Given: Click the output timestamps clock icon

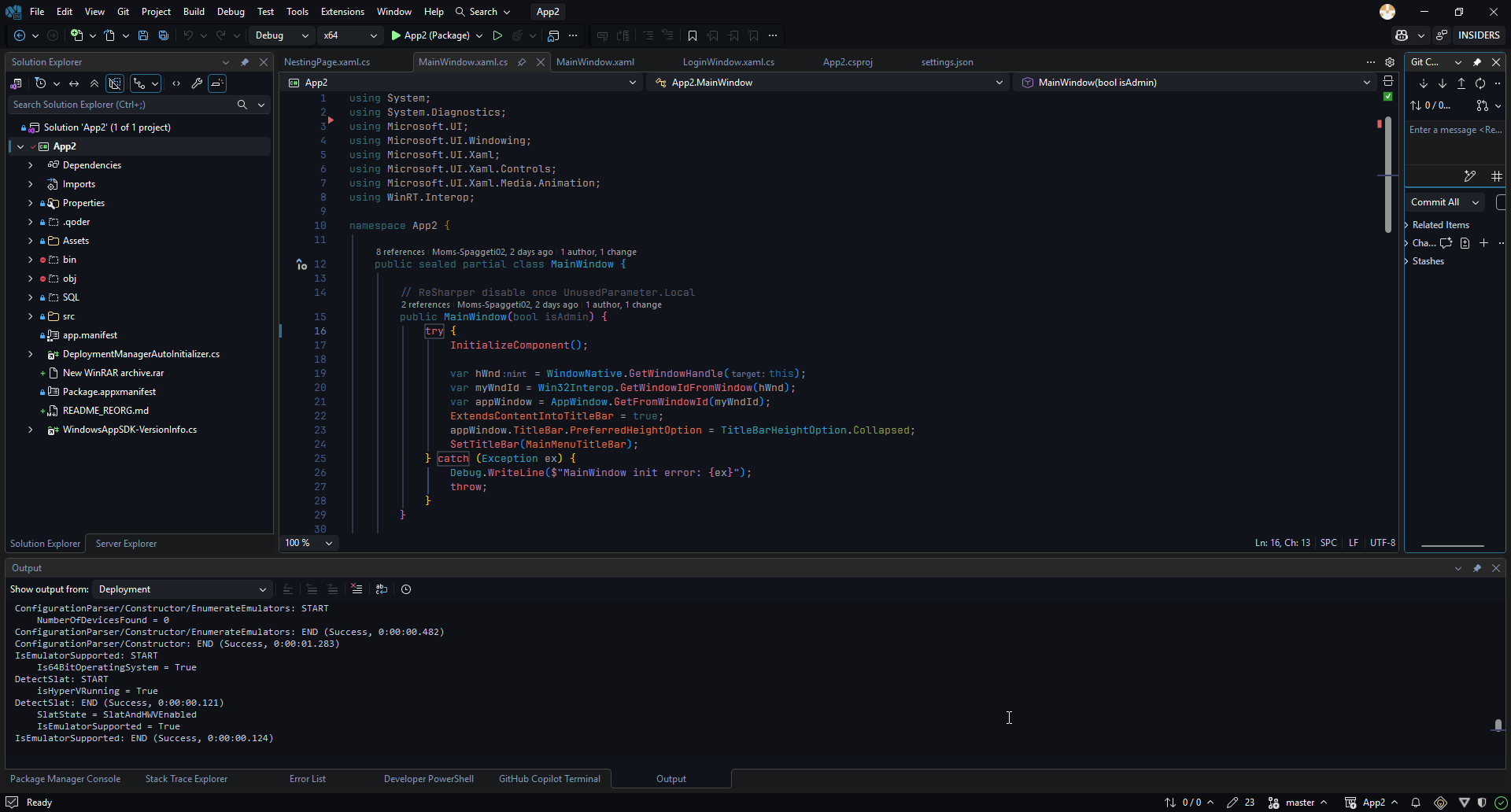Looking at the screenshot, I should pyautogui.click(x=406, y=589).
